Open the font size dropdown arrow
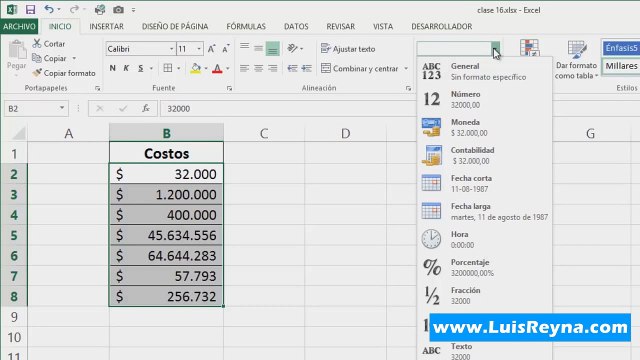This screenshot has width=640, height=360. 199,49
